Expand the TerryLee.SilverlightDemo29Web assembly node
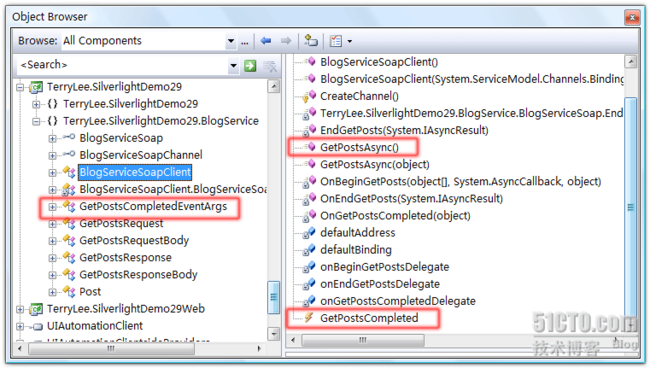650x368 pixels. 20,309
